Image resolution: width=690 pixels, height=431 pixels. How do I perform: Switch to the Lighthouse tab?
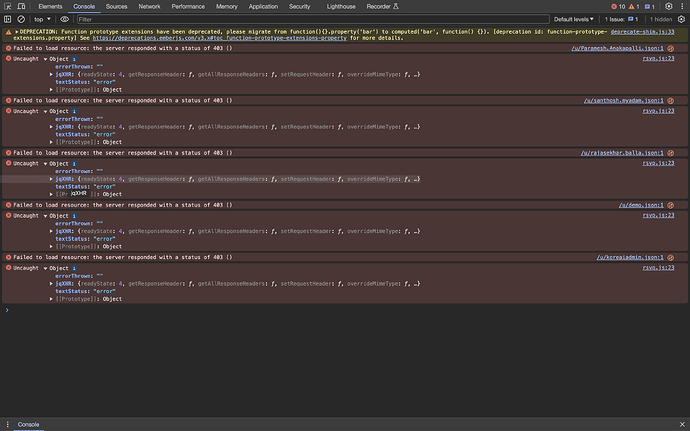[341, 7]
